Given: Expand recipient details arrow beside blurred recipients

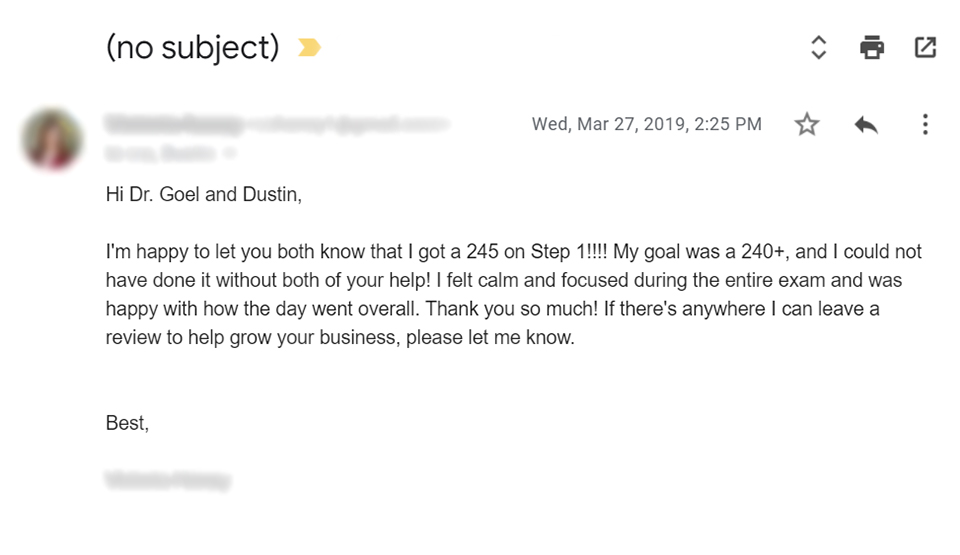Looking at the screenshot, I should pyautogui.click(x=230, y=153).
